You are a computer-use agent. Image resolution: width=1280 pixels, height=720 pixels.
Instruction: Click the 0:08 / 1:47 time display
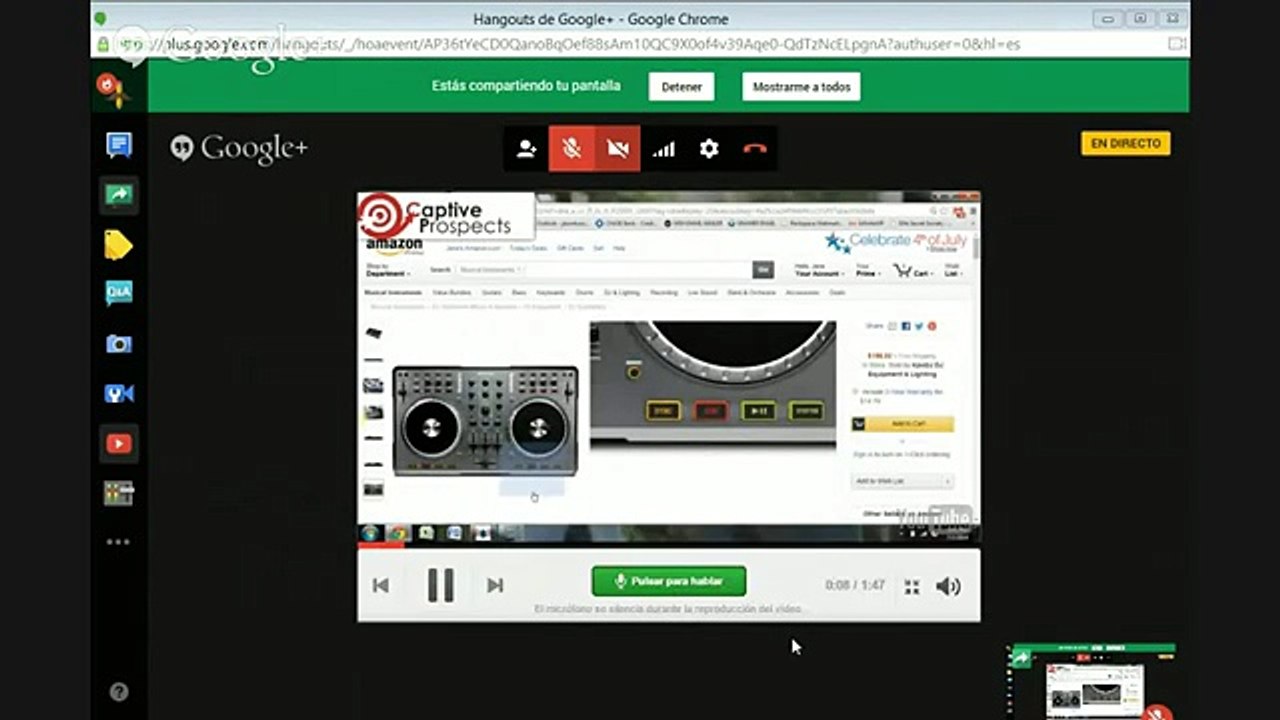coord(855,585)
